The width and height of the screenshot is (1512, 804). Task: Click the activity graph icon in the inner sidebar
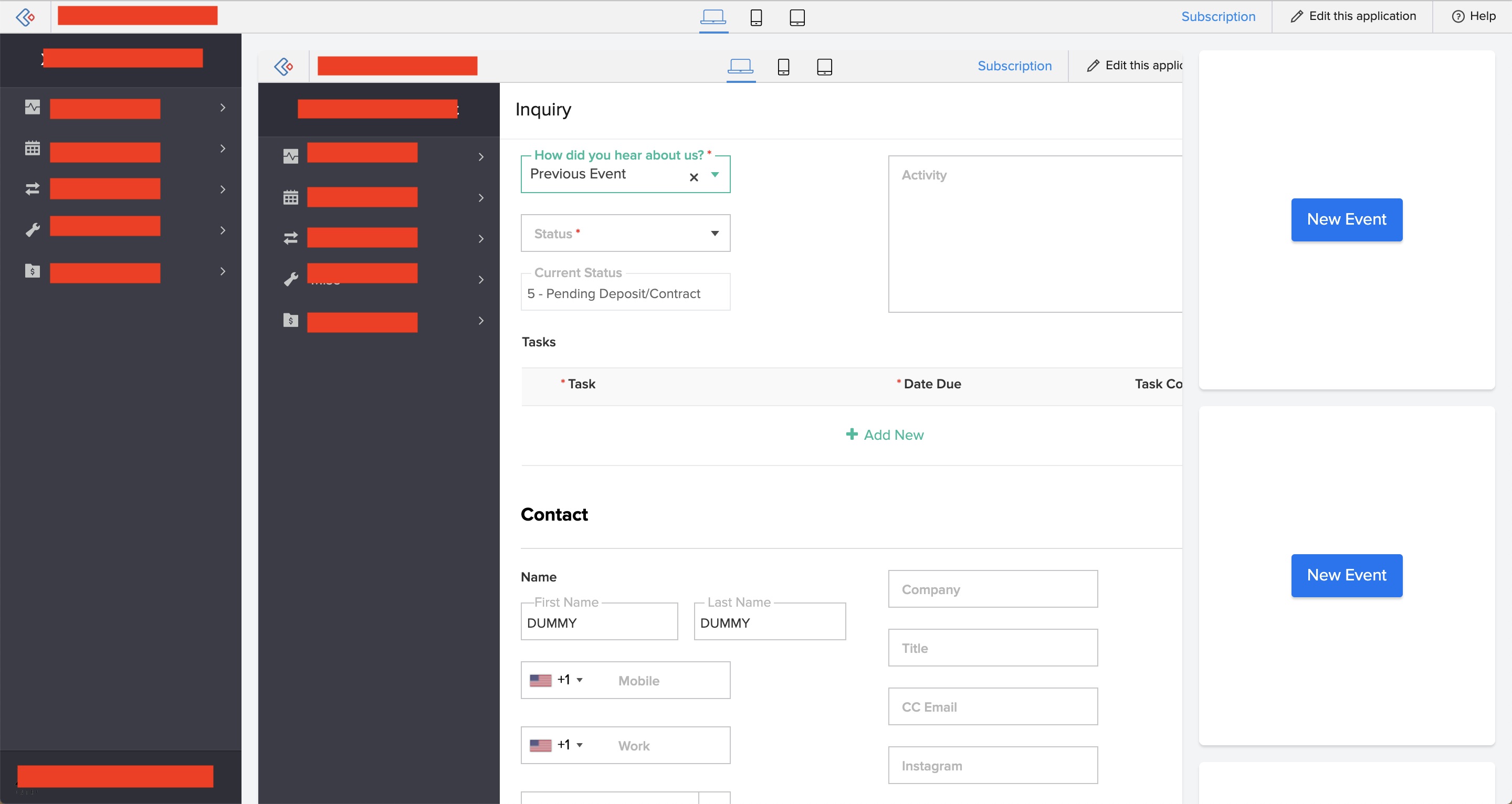pos(290,156)
